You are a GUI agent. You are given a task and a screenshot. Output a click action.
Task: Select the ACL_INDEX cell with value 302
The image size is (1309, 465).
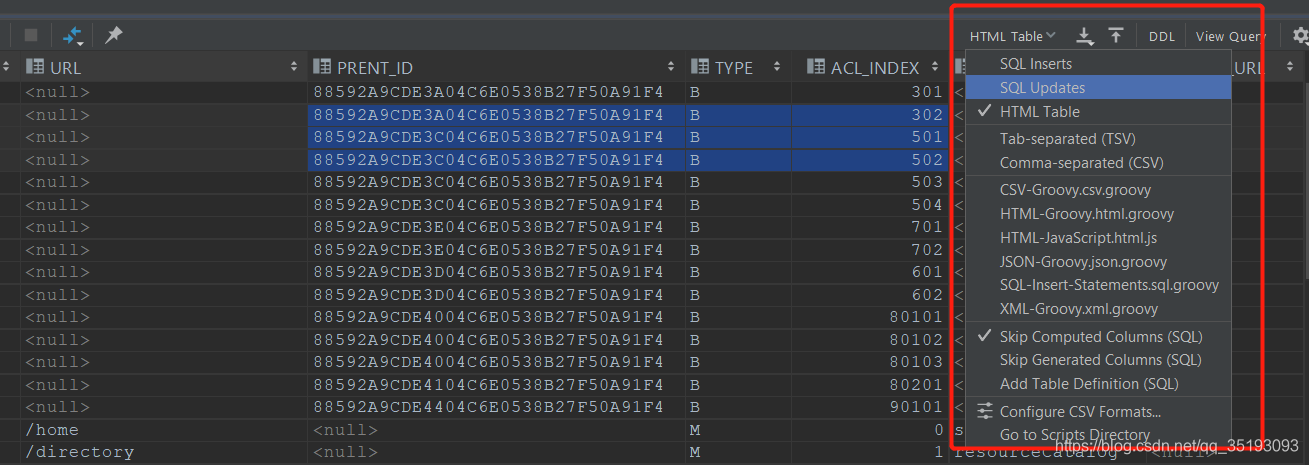pos(870,115)
